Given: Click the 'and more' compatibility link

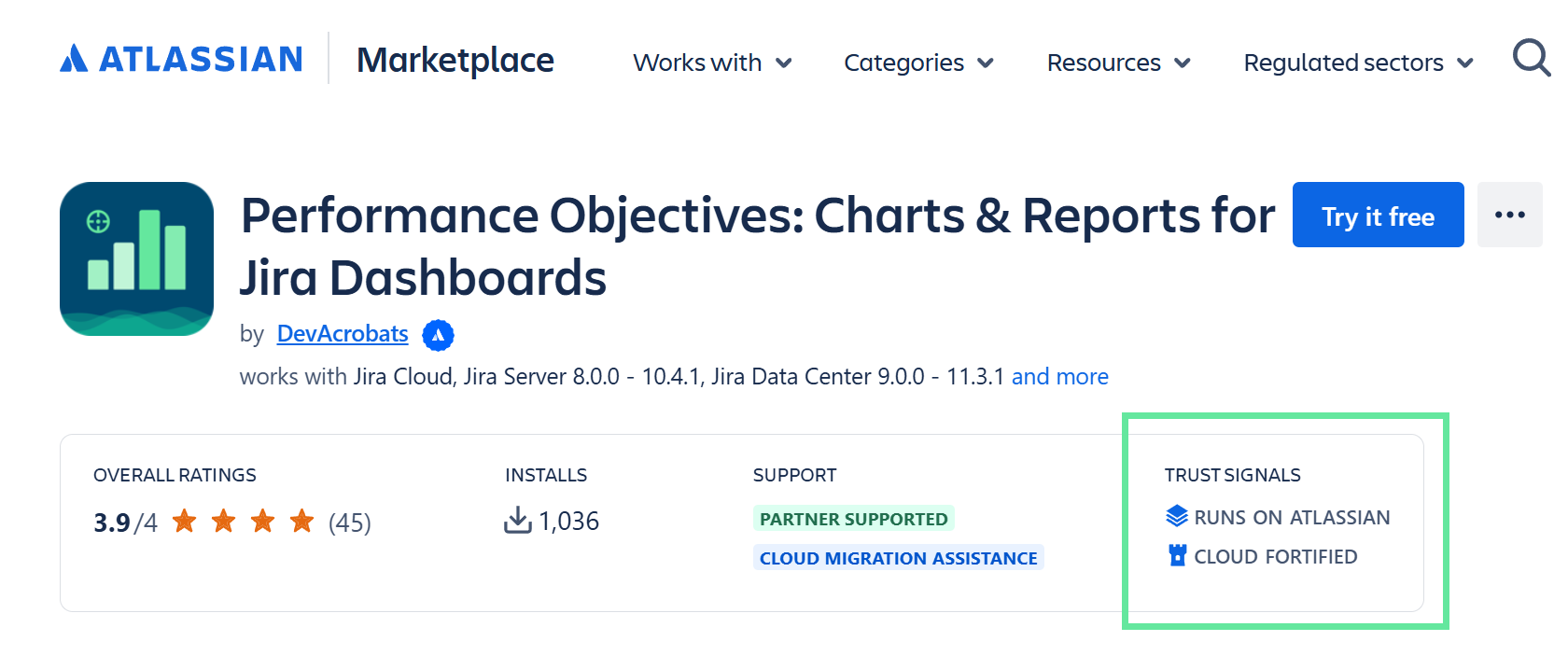Looking at the screenshot, I should coord(1060,376).
